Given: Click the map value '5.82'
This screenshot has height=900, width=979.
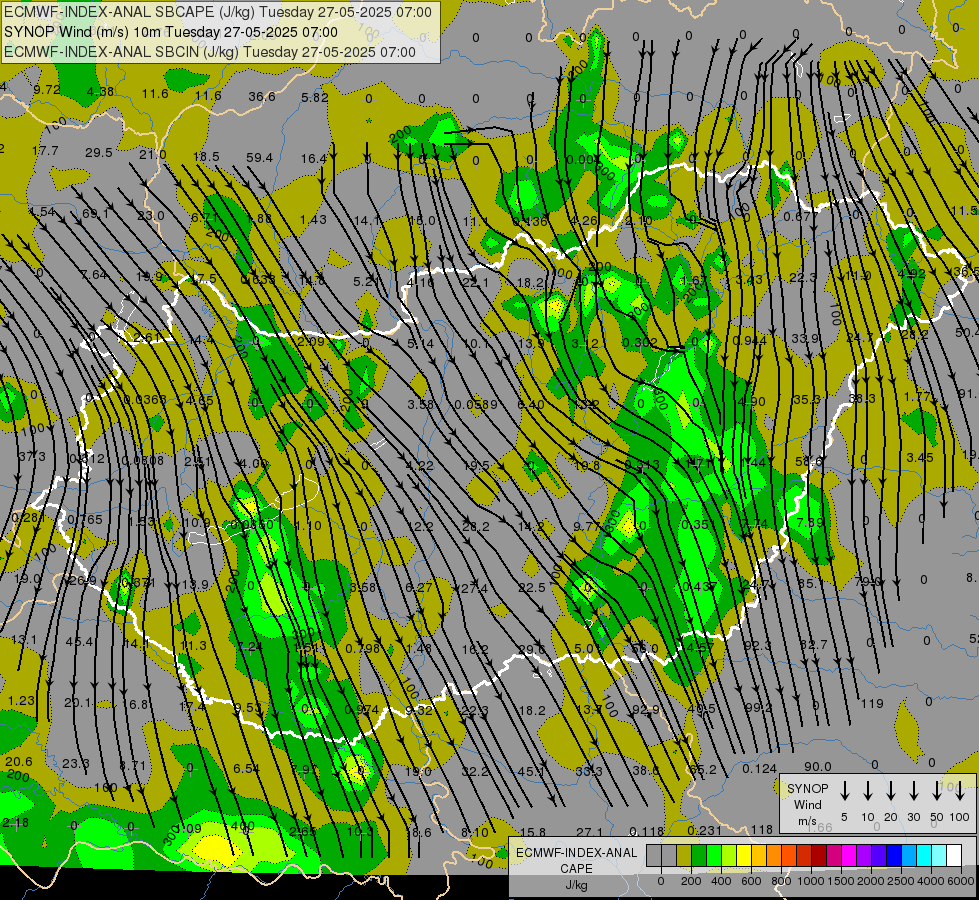Looking at the screenshot, I should [314, 97].
